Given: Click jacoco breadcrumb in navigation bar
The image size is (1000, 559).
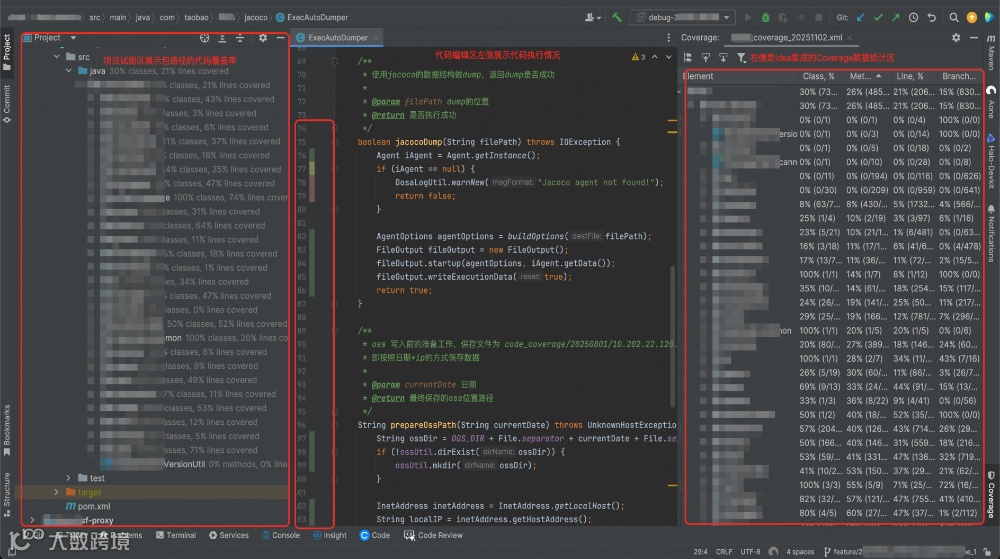Looking at the screenshot, I should click(x=256, y=17).
